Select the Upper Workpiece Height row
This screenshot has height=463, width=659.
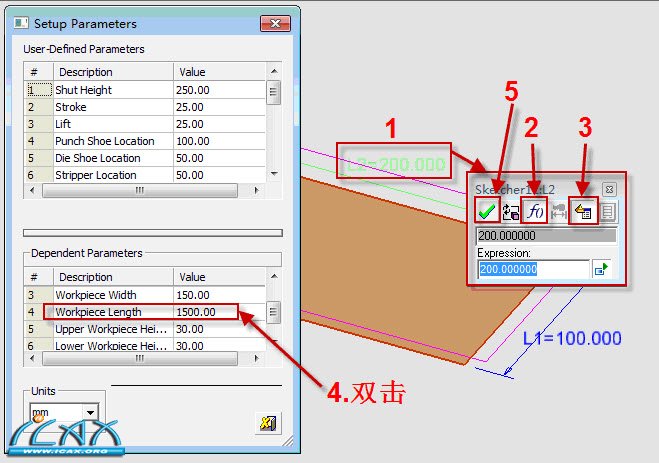145,329
